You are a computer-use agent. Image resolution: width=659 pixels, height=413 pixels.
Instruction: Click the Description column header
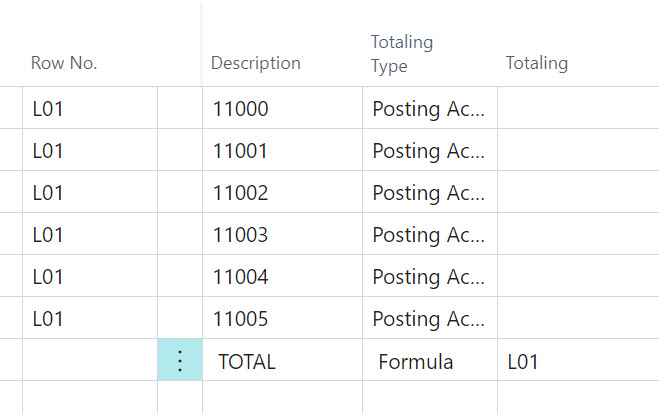(255, 63)
